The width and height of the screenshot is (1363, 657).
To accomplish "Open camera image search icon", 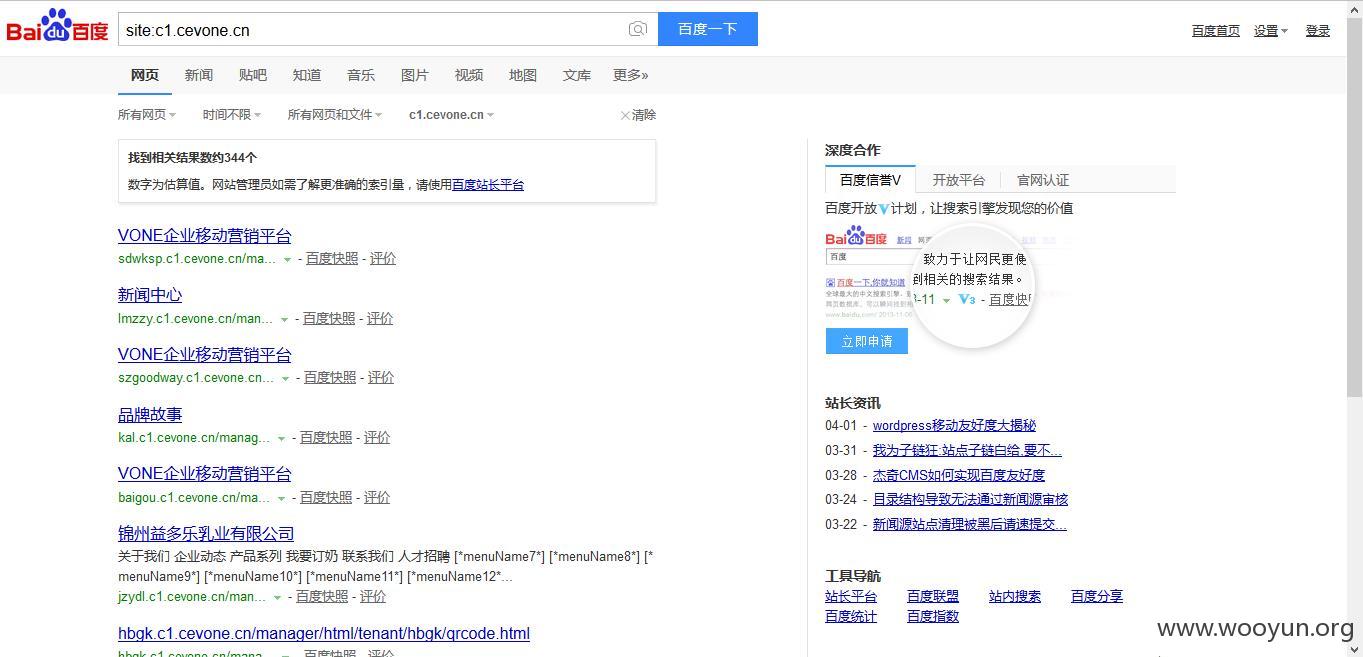I will coord(638,29).
